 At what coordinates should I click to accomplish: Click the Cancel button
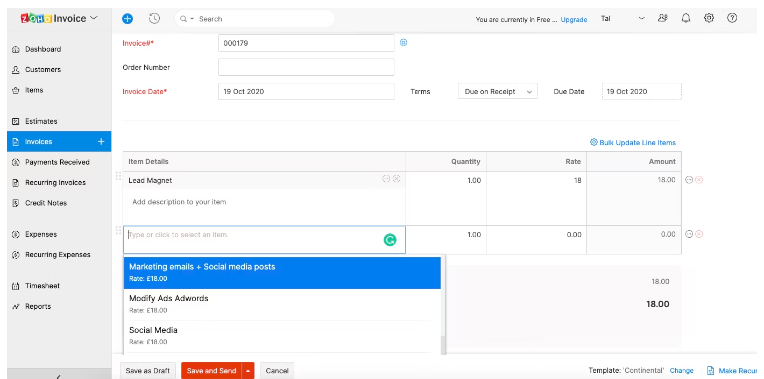point(277,371)
